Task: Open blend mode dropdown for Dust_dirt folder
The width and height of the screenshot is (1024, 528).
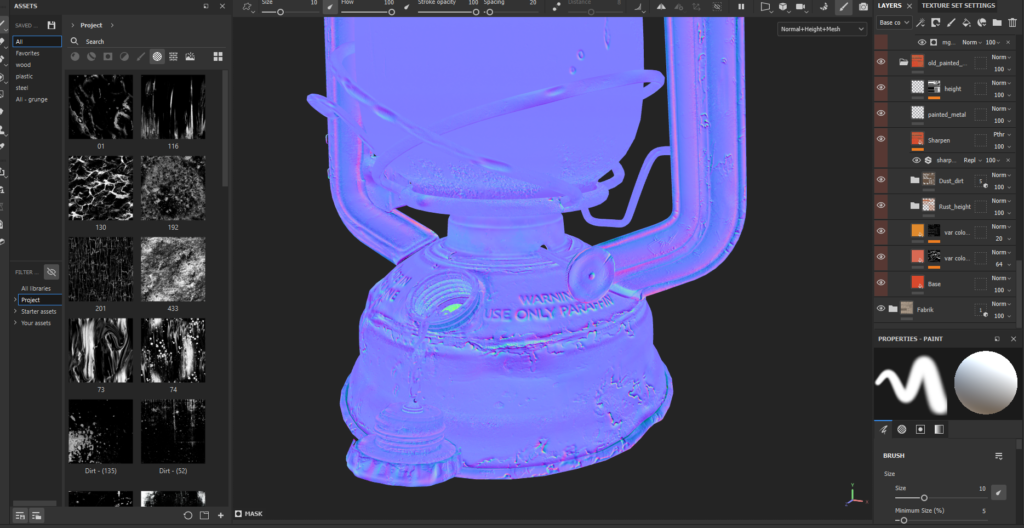Action: [1002, 175]
